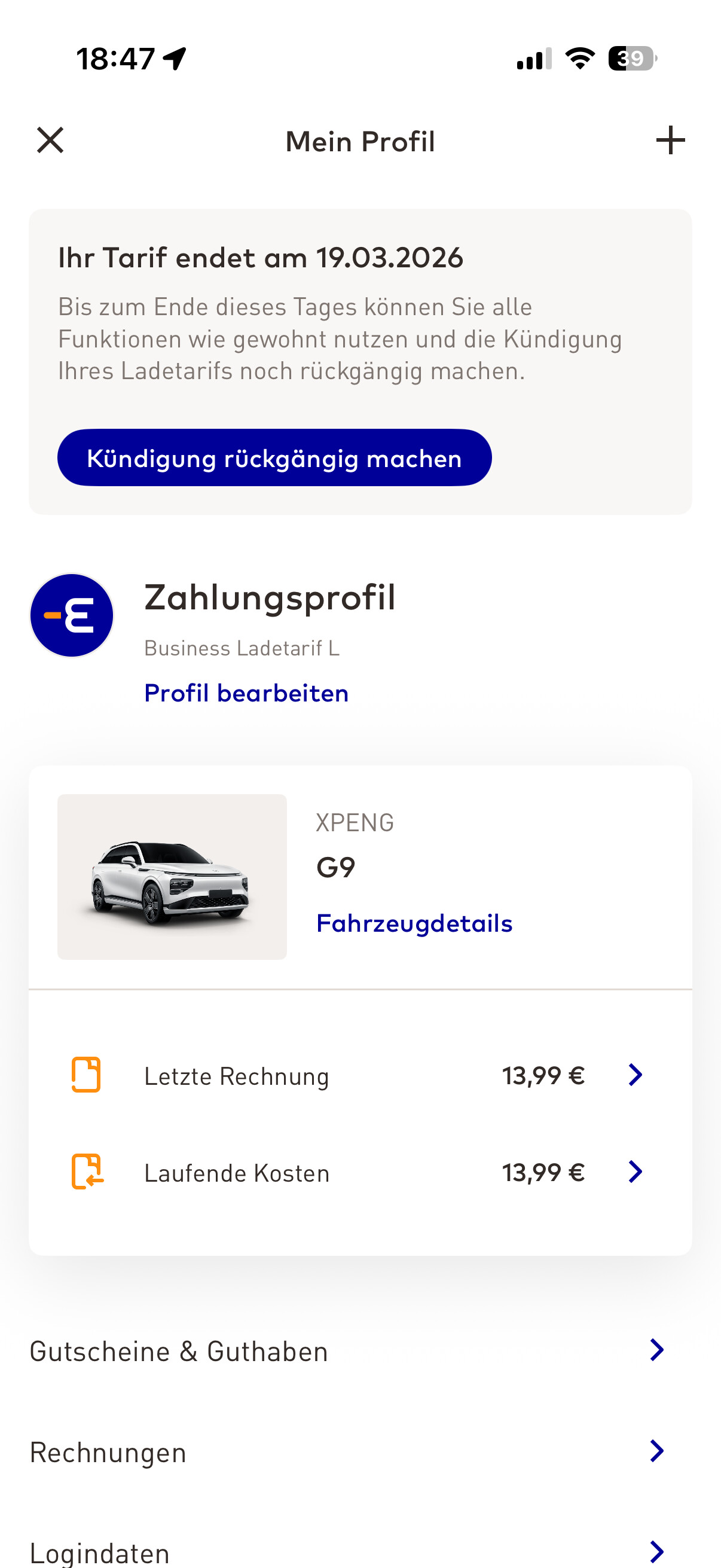721x1568 pixels.
Task: Open Gutscheine & Guthaben chevron
Action: click(656, 1350)
